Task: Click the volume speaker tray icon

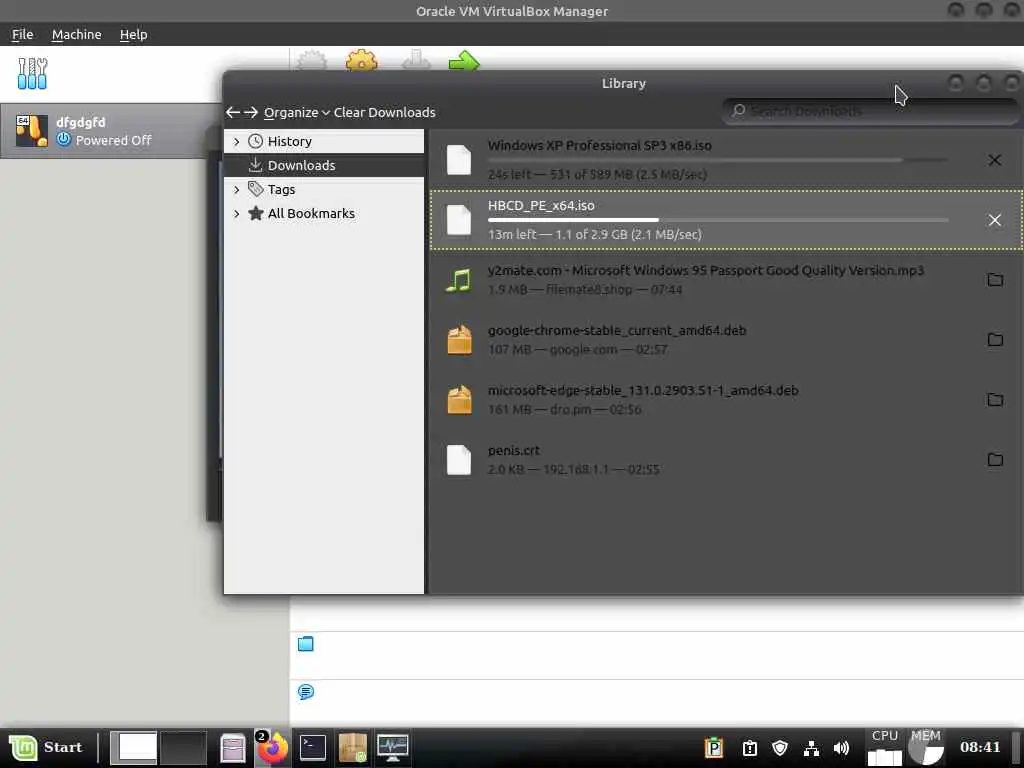Action: click(x=842, y=748)
